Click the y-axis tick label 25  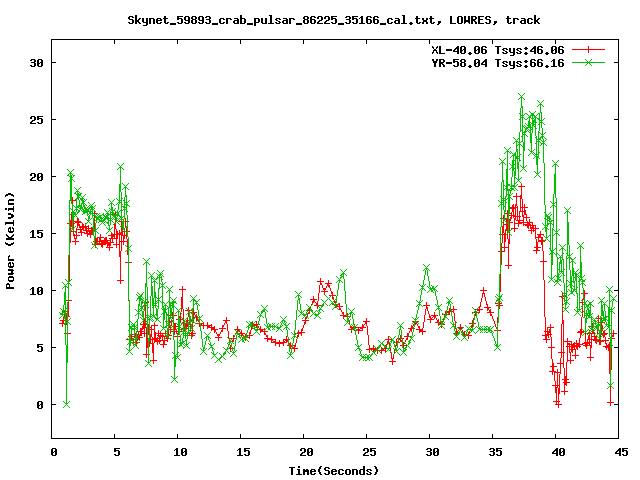(36, 120)
